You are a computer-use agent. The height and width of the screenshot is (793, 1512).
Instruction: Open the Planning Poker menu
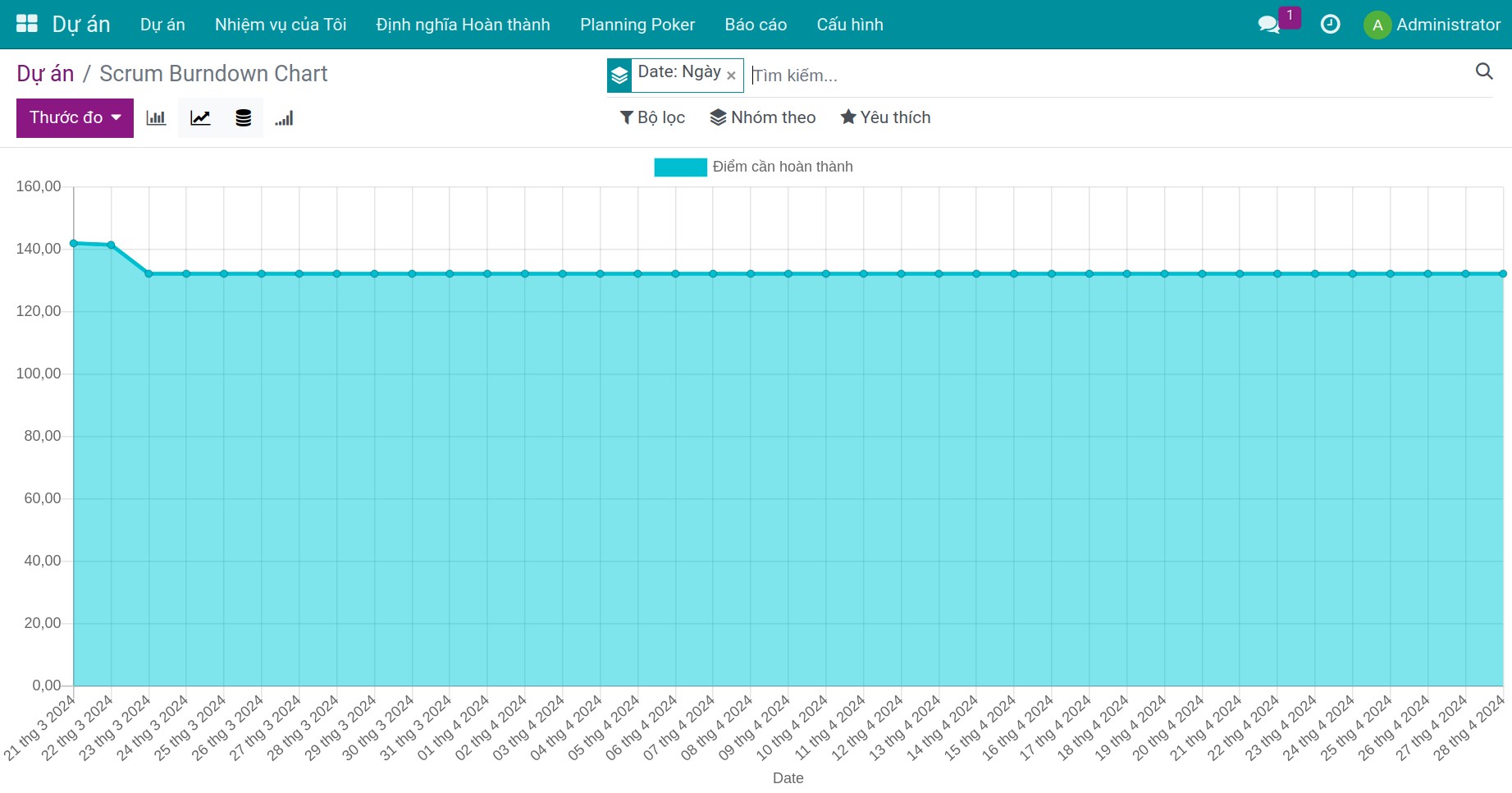pos(637,25)
